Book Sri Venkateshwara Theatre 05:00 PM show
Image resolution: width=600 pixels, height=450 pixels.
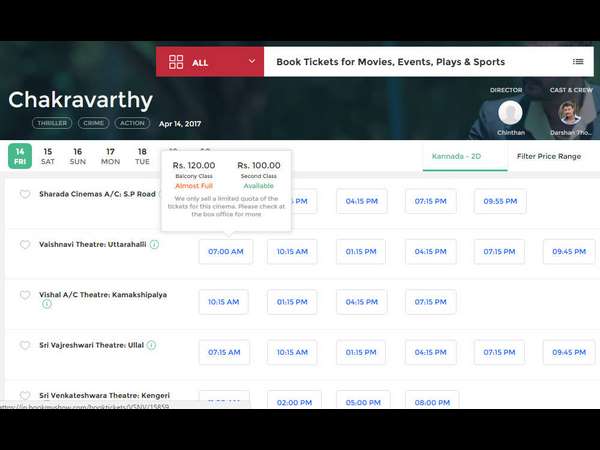(x=363, y=400)
